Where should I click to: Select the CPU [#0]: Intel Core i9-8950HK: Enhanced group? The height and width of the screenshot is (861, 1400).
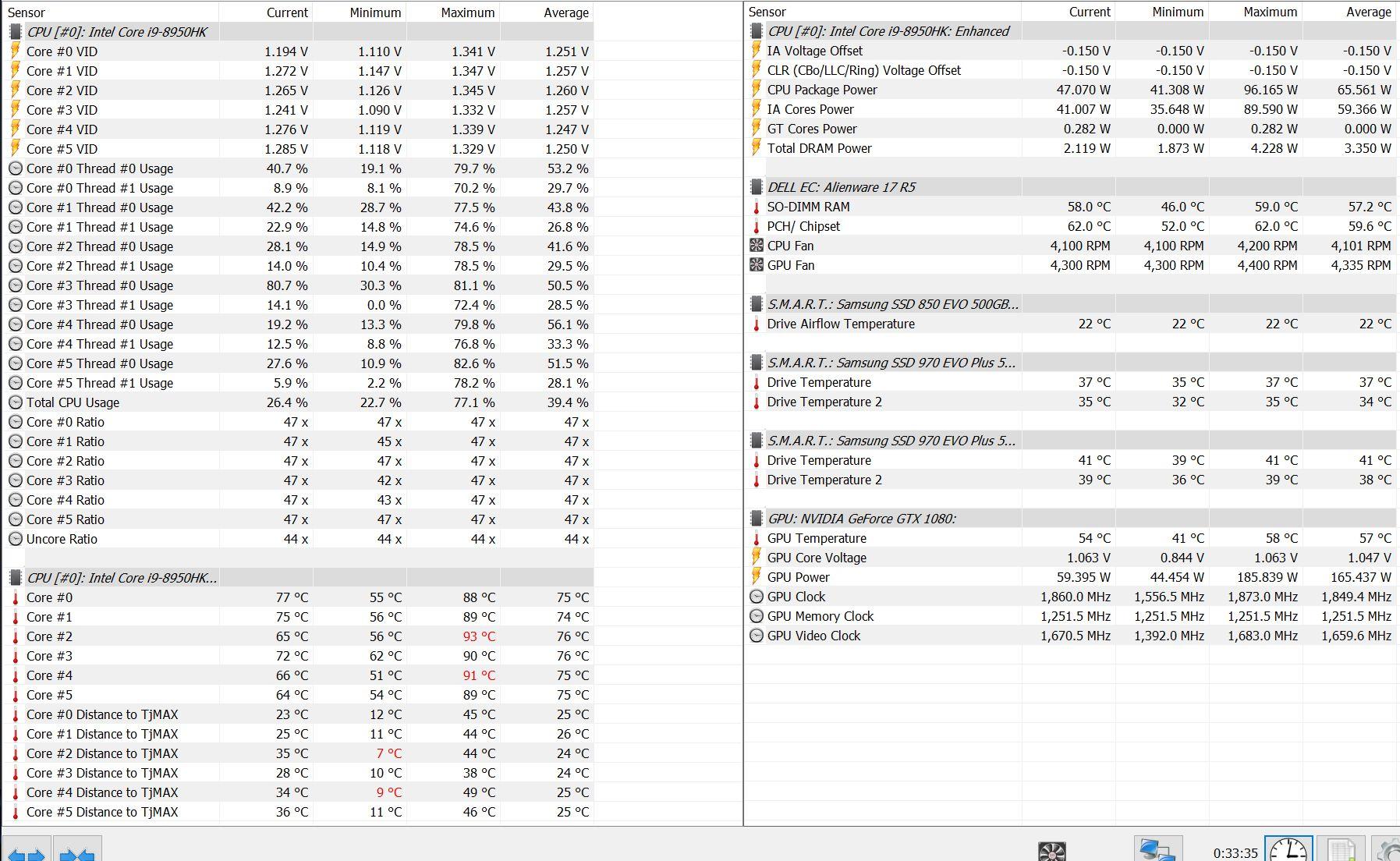[1071, 31]
